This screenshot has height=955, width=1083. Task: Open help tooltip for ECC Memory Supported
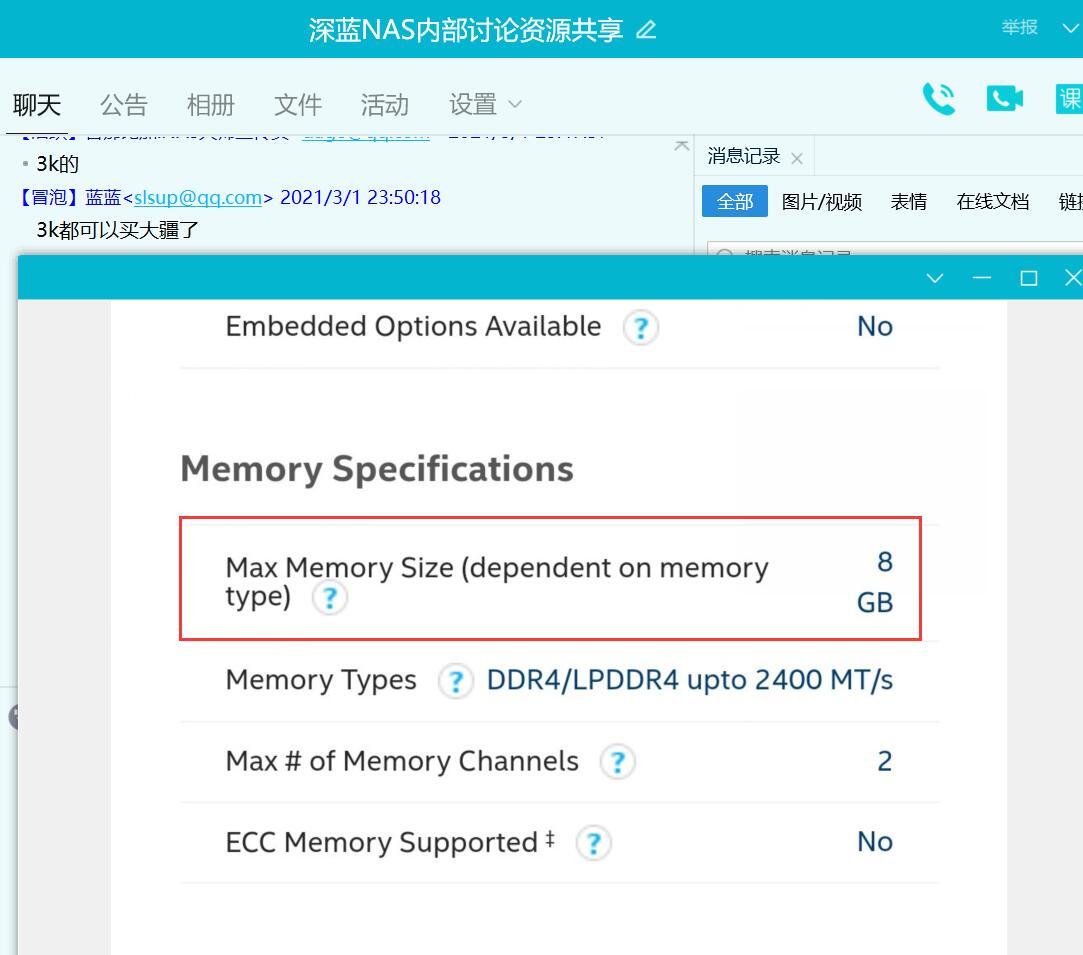click(x=592, y=843)
